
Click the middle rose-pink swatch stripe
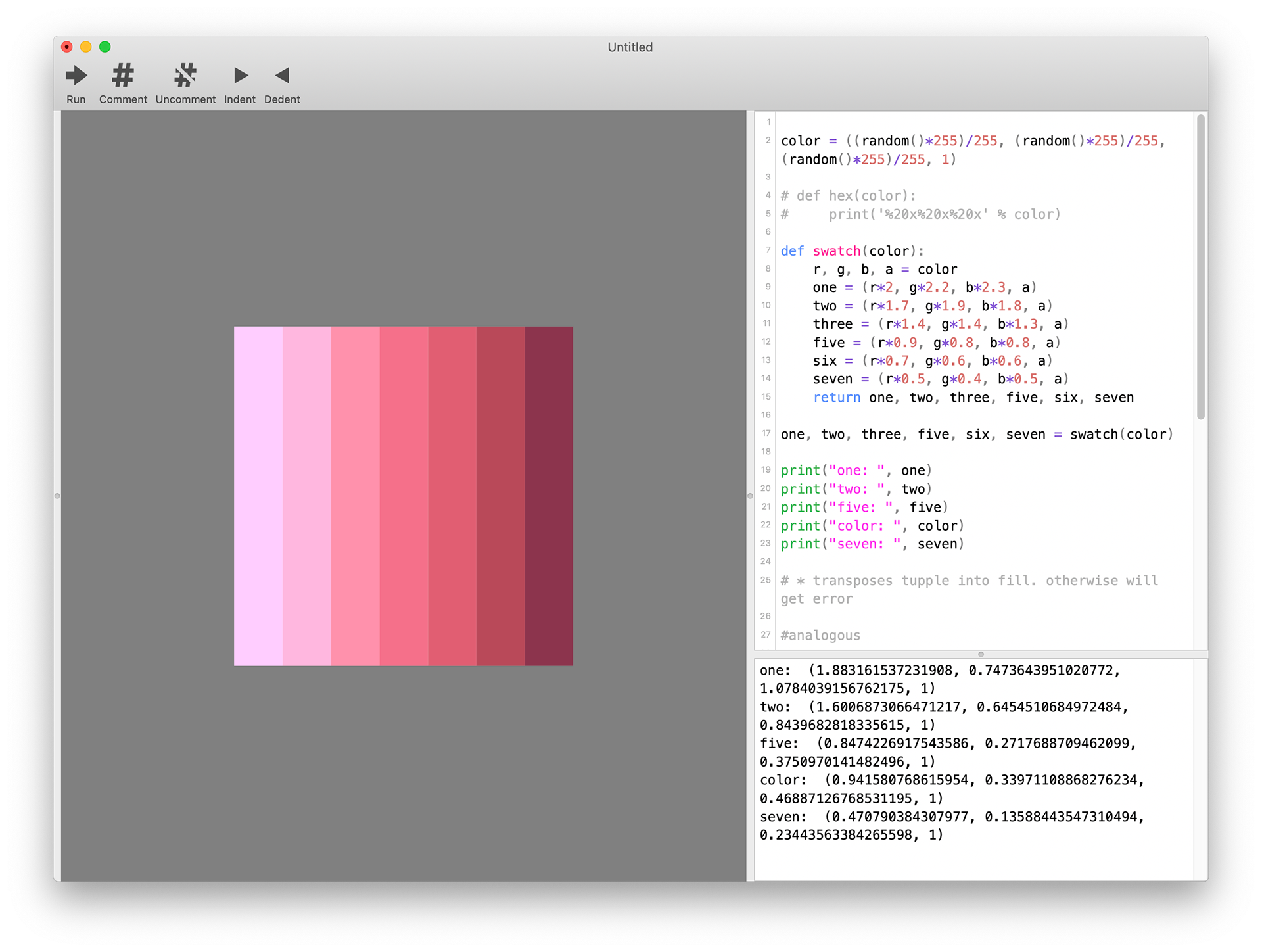[404, 496]
